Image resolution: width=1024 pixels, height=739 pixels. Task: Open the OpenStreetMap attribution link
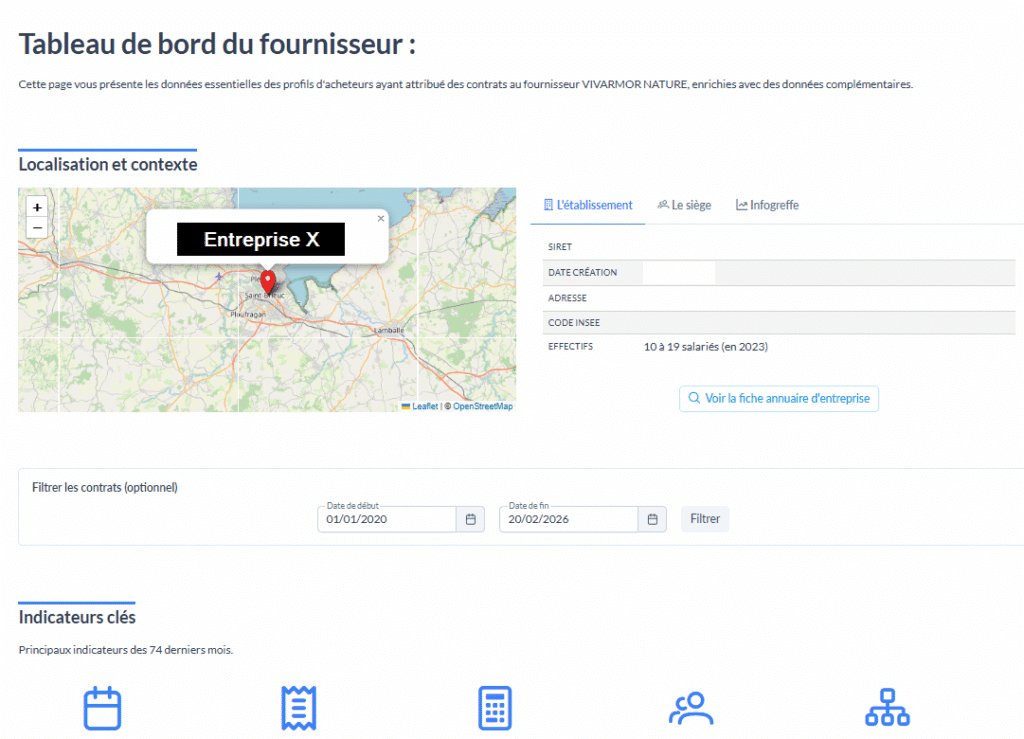(x=482, y=406)
